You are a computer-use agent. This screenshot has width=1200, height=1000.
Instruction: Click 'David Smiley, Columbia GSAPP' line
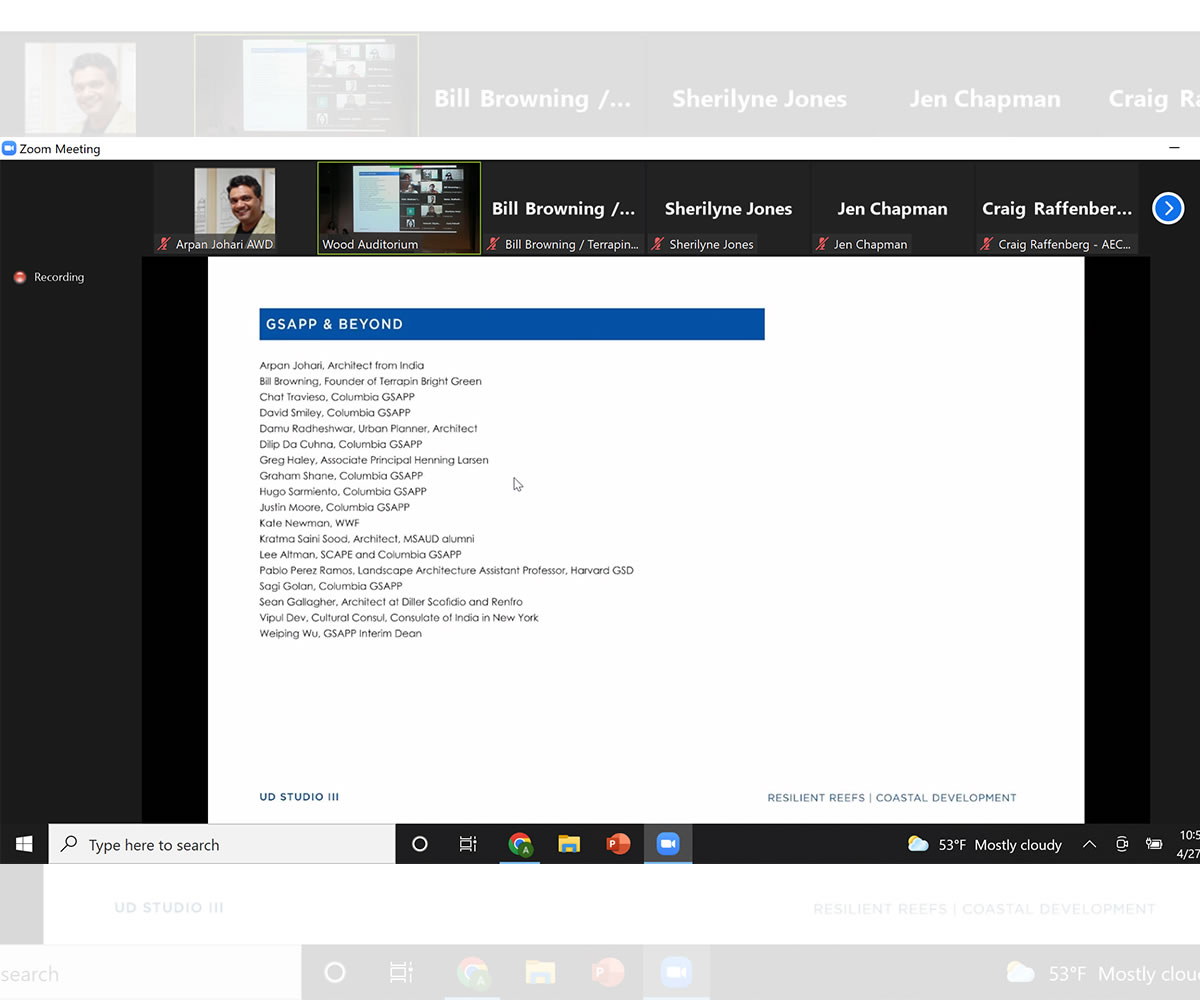tap(335, 413)
